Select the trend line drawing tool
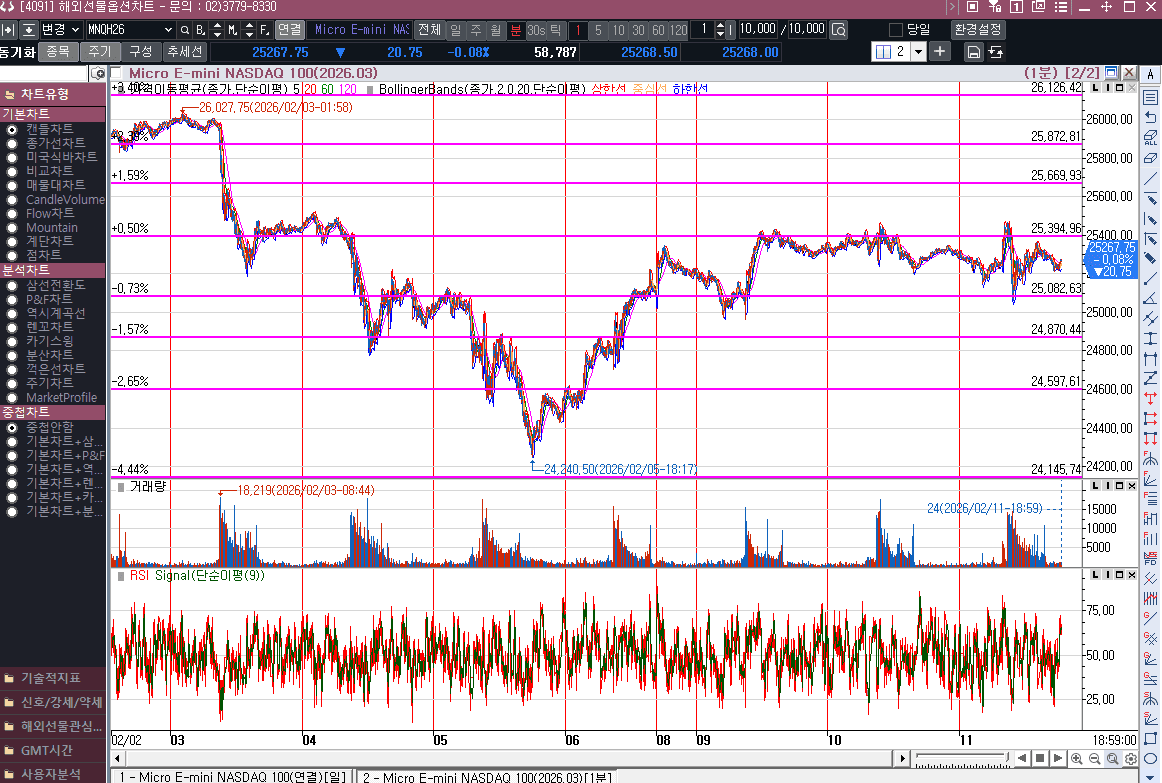The height and width of the screenshot is (783, 1162). (1150, 178)
